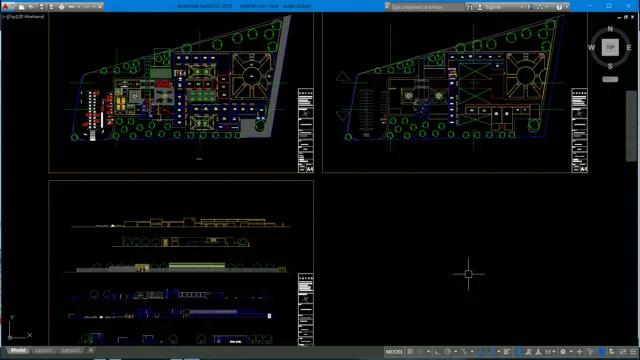Toggle annotation objects visibility
The image size is (640, 360).
(x=518, y=352)
